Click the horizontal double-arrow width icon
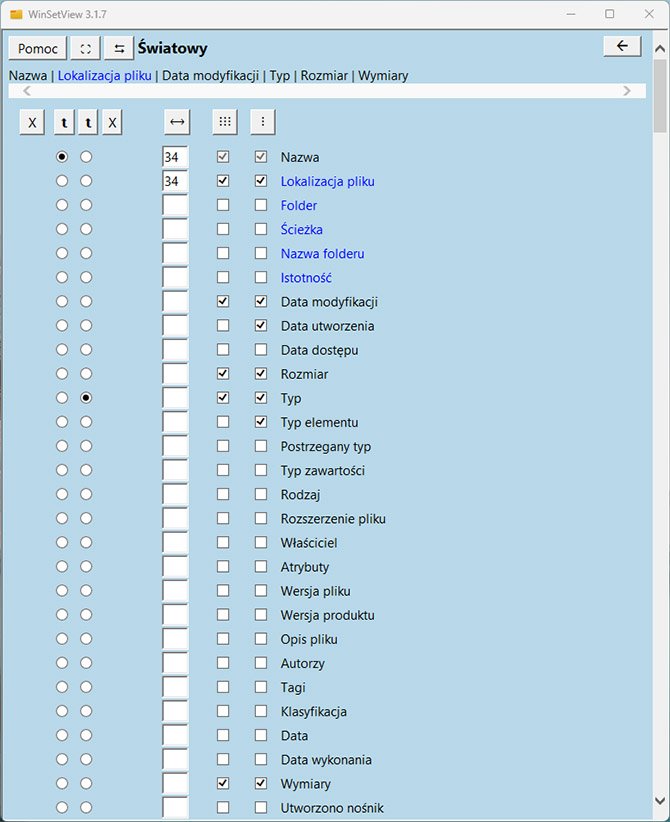 pos(177,122)
